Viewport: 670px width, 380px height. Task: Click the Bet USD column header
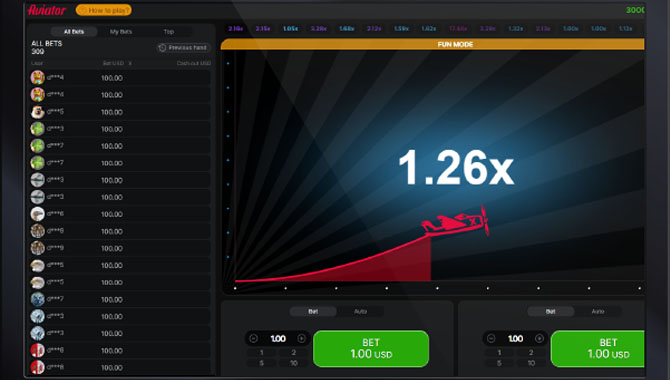113,63
